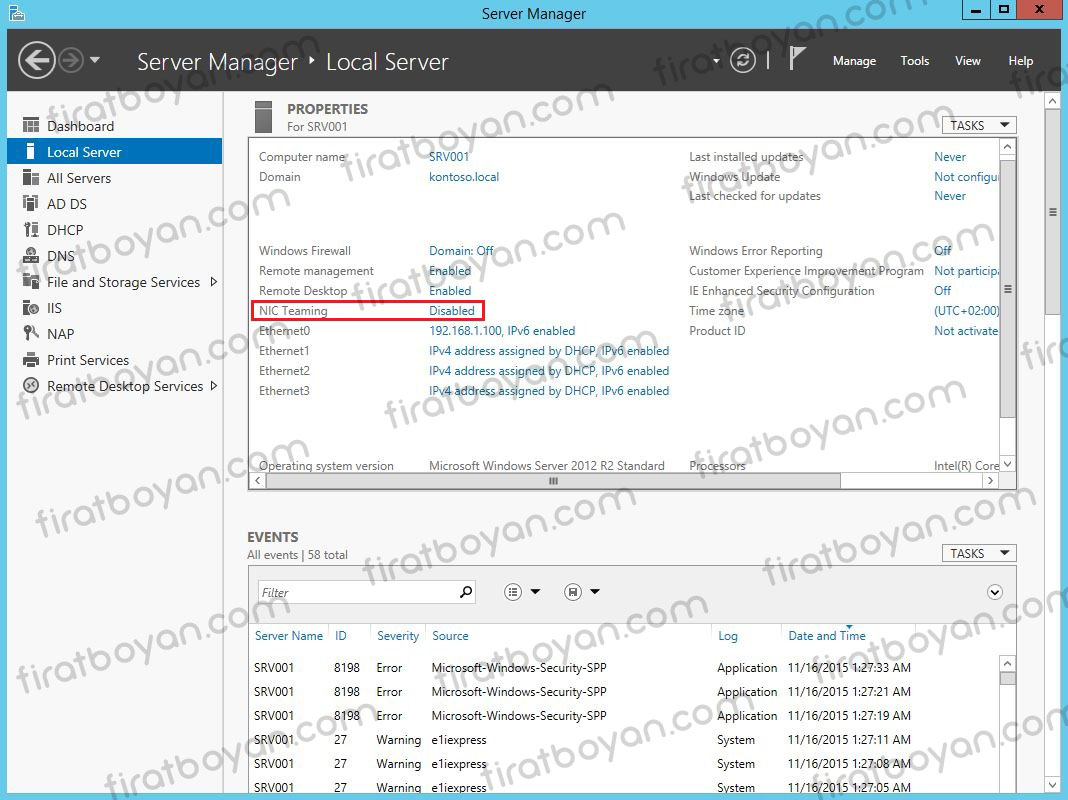Screen dimensions: 1068x800
Task: Expand File and Storage Services arrow
Action: (214, 281)
